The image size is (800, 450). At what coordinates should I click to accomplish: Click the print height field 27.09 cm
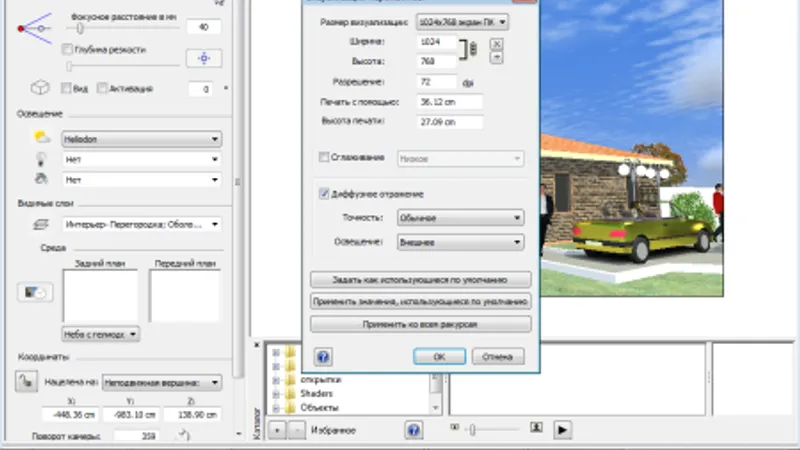tap(449, 122)
